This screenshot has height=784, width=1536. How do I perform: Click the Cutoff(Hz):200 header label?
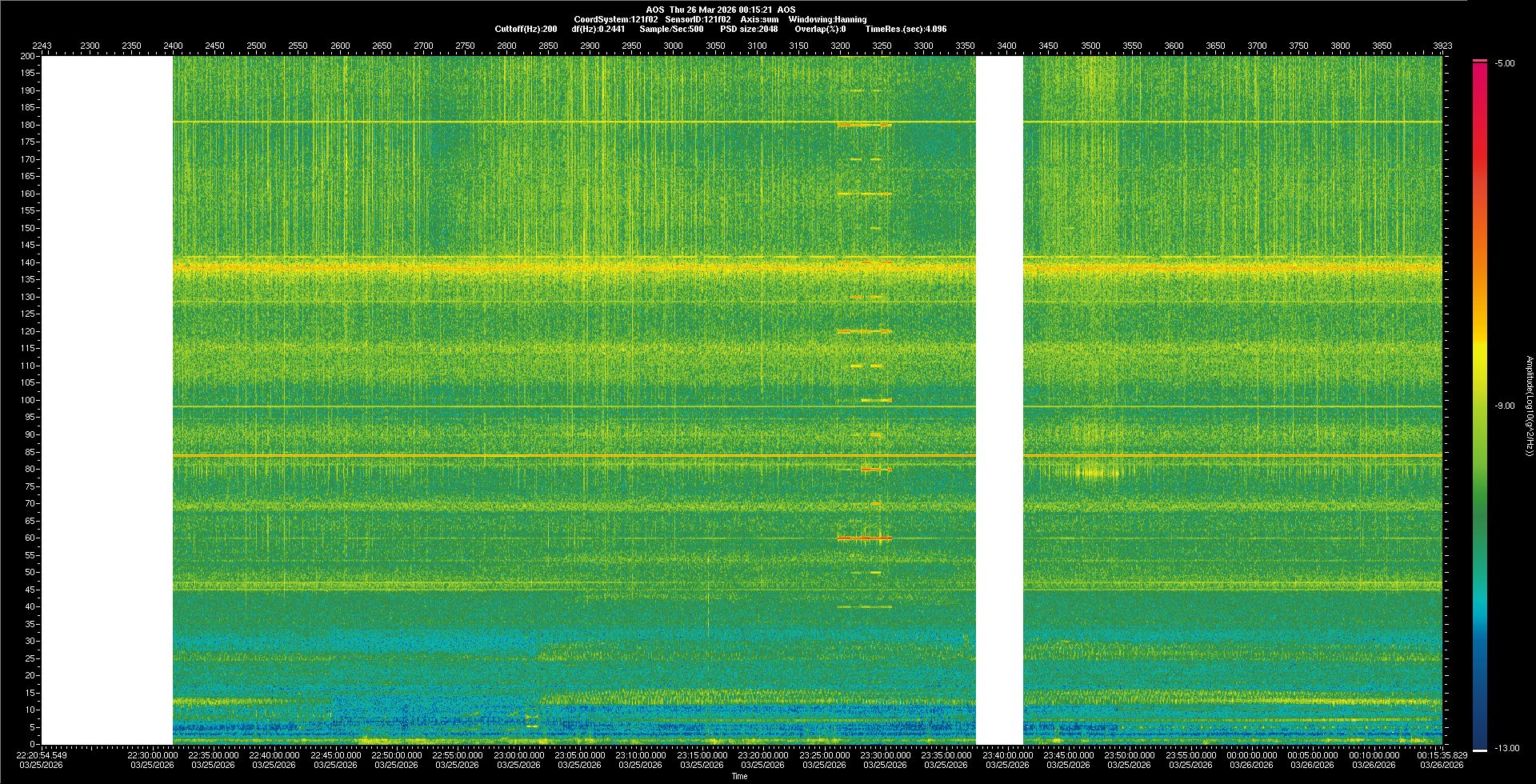(x=526, y=29)
